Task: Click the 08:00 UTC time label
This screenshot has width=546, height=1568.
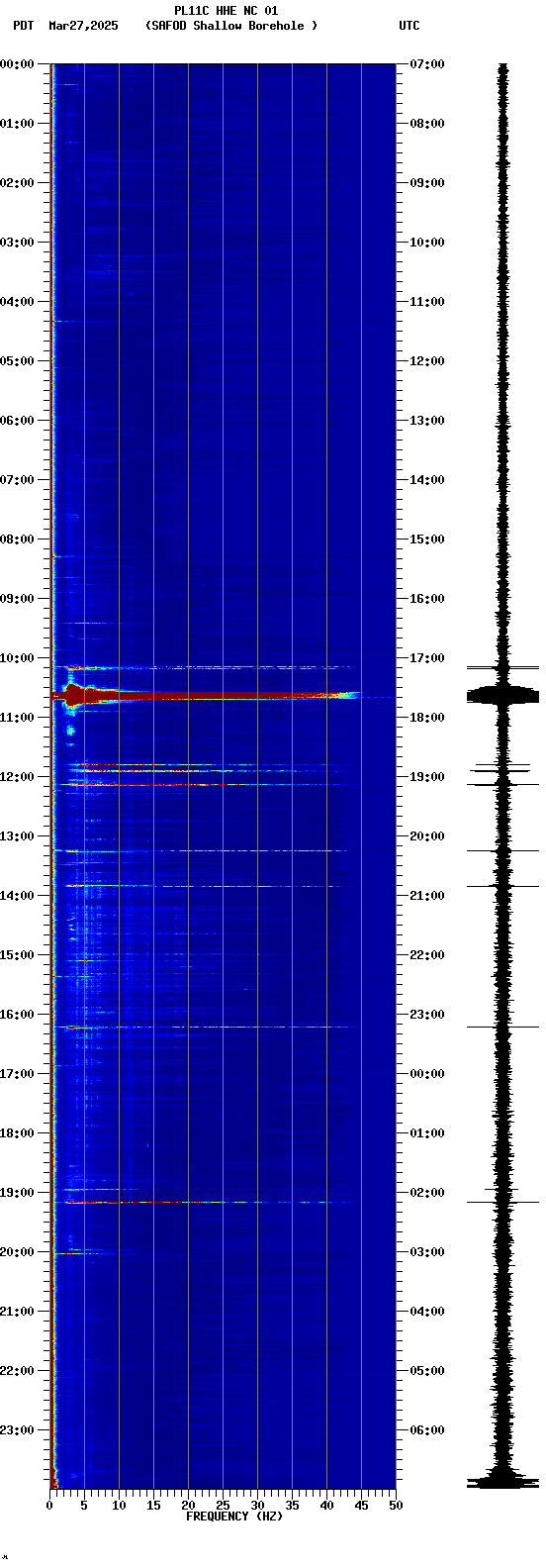Action: pos(427,124)
